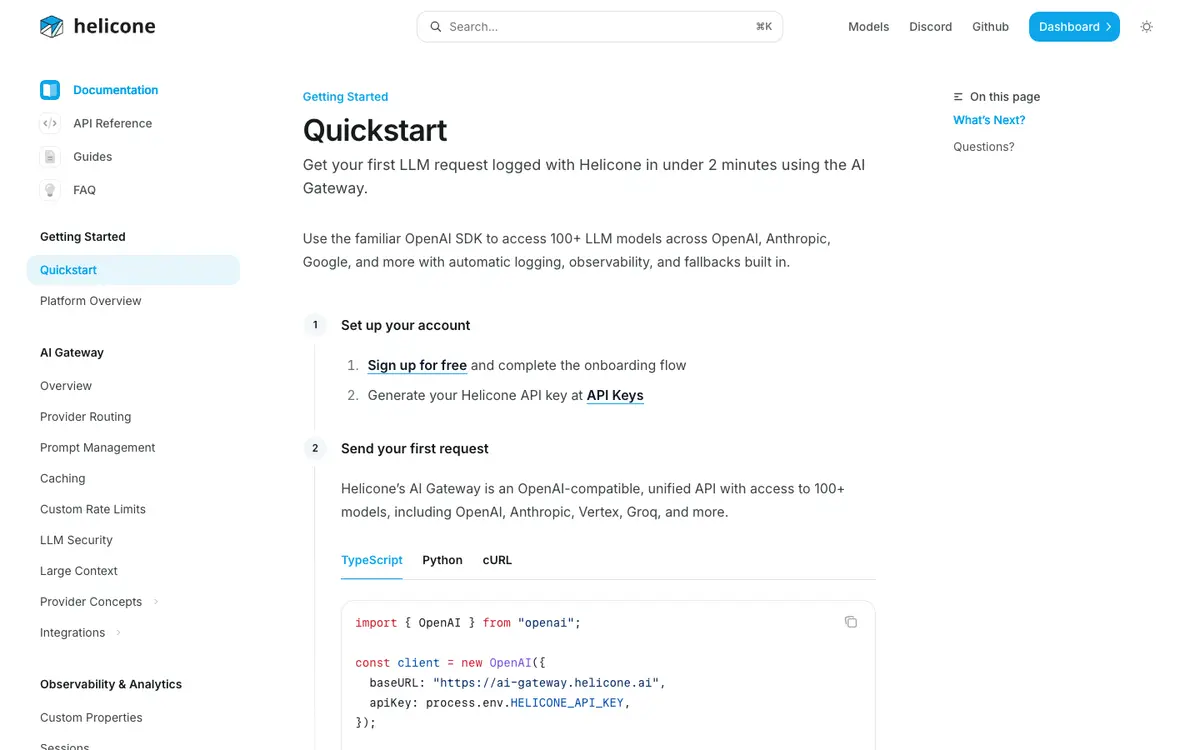
Task: Click the helicone wordmark text
Action: [115, 27]
